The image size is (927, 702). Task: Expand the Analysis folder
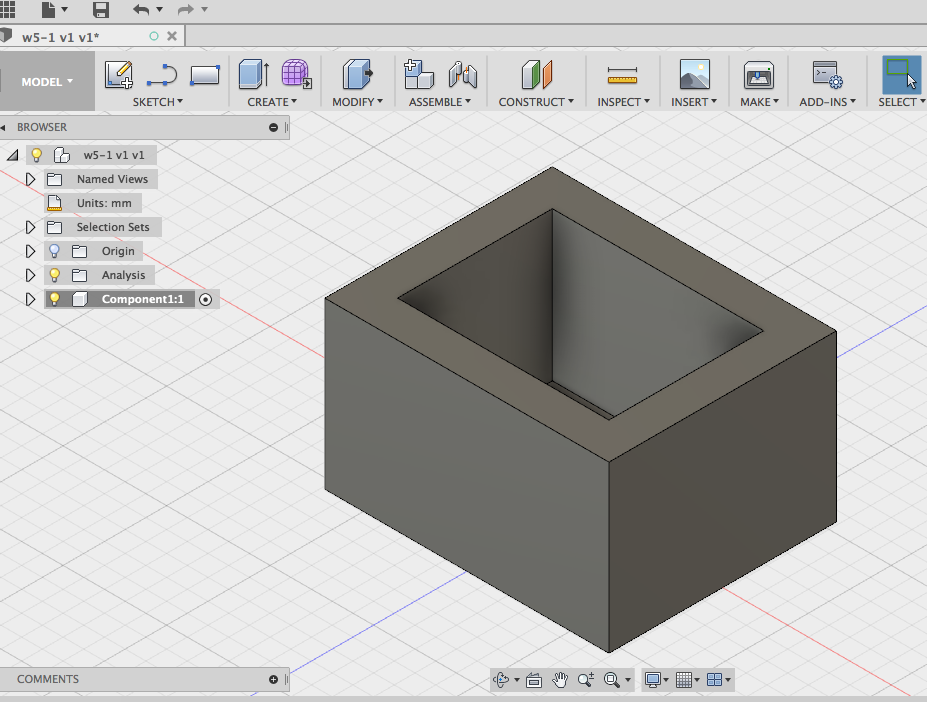(x=30, y=275)
